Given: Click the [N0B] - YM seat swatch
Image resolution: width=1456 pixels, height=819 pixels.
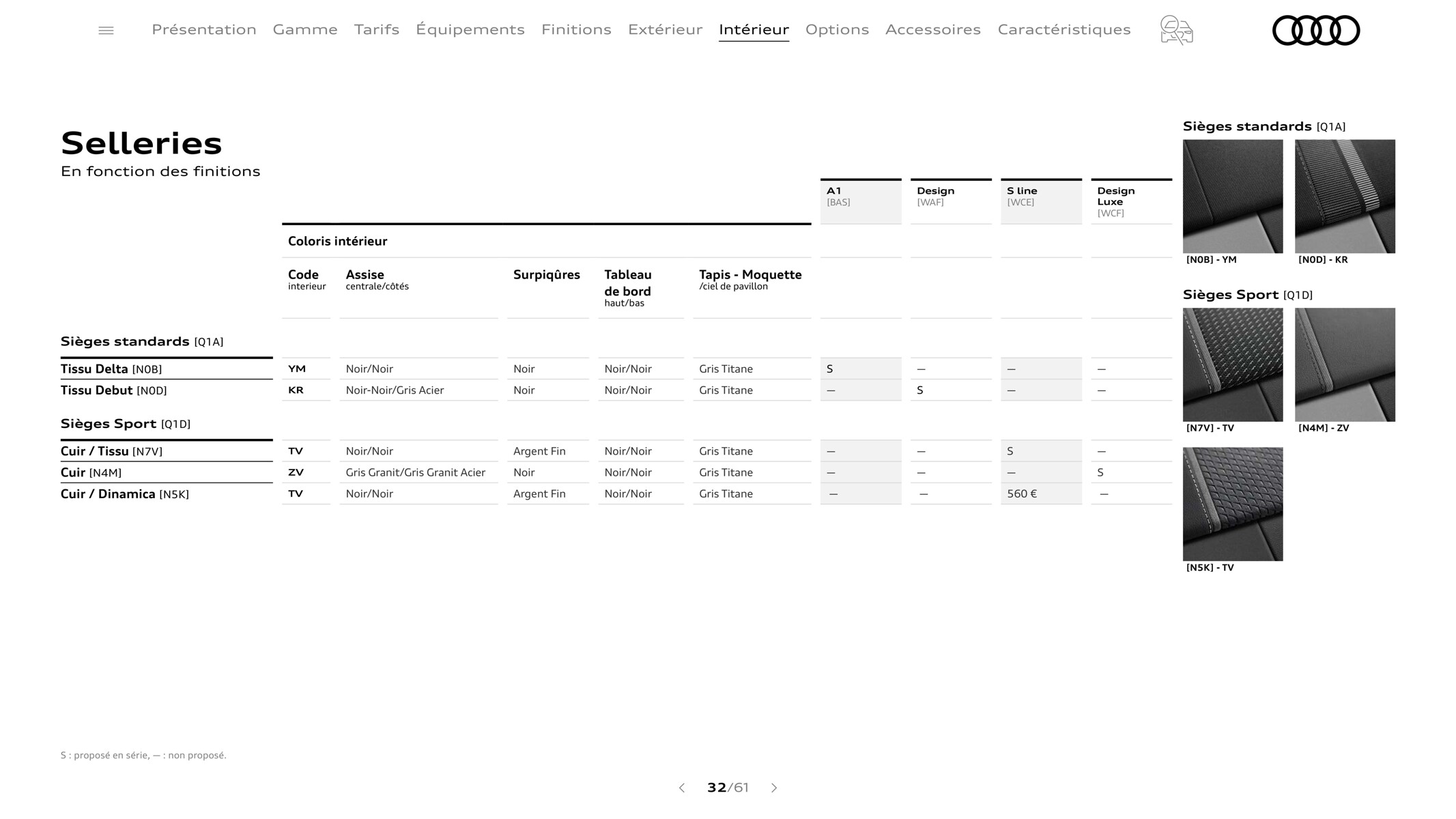Looking at the screenshot, I should pos(1233,197).
